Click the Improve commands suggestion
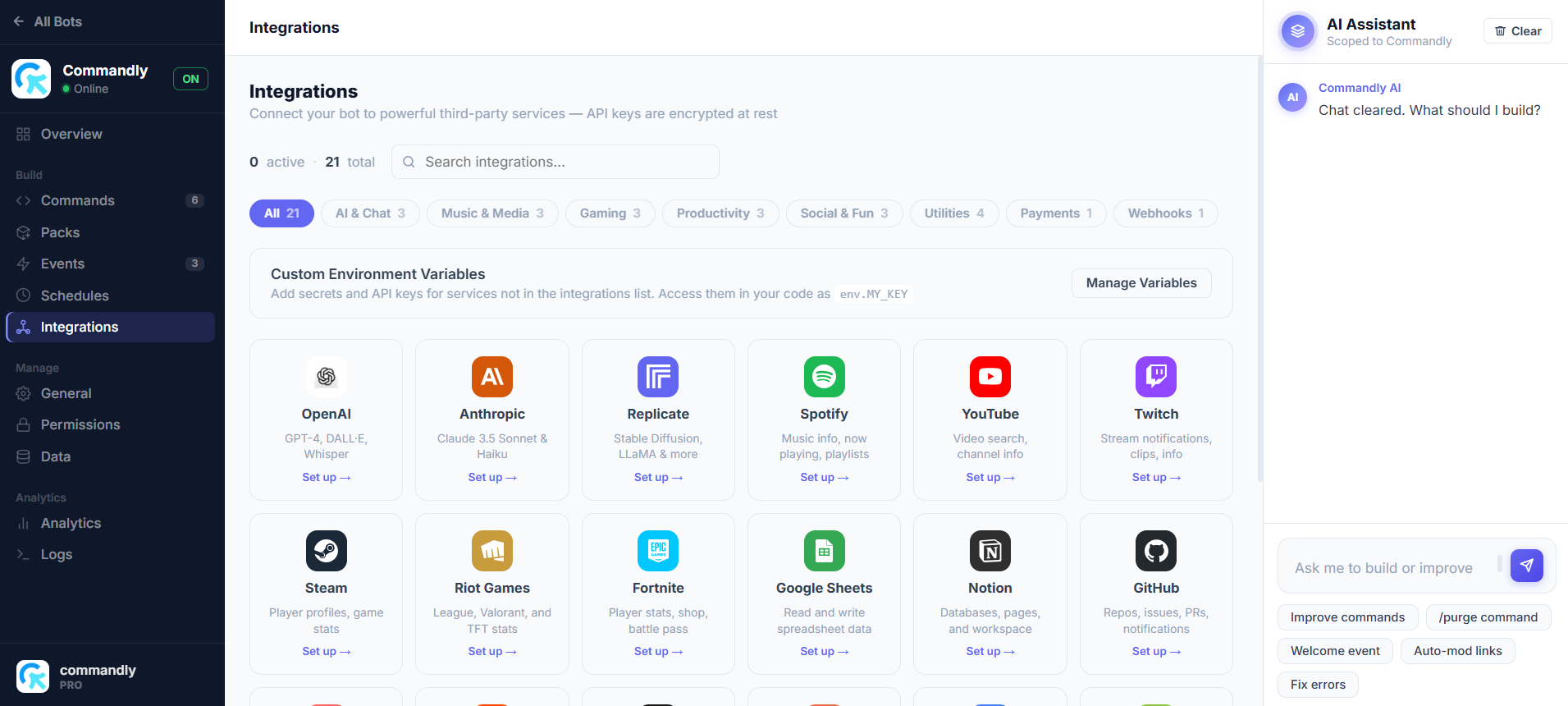This screenshot has width=1568, height=706. point(1347,617)
